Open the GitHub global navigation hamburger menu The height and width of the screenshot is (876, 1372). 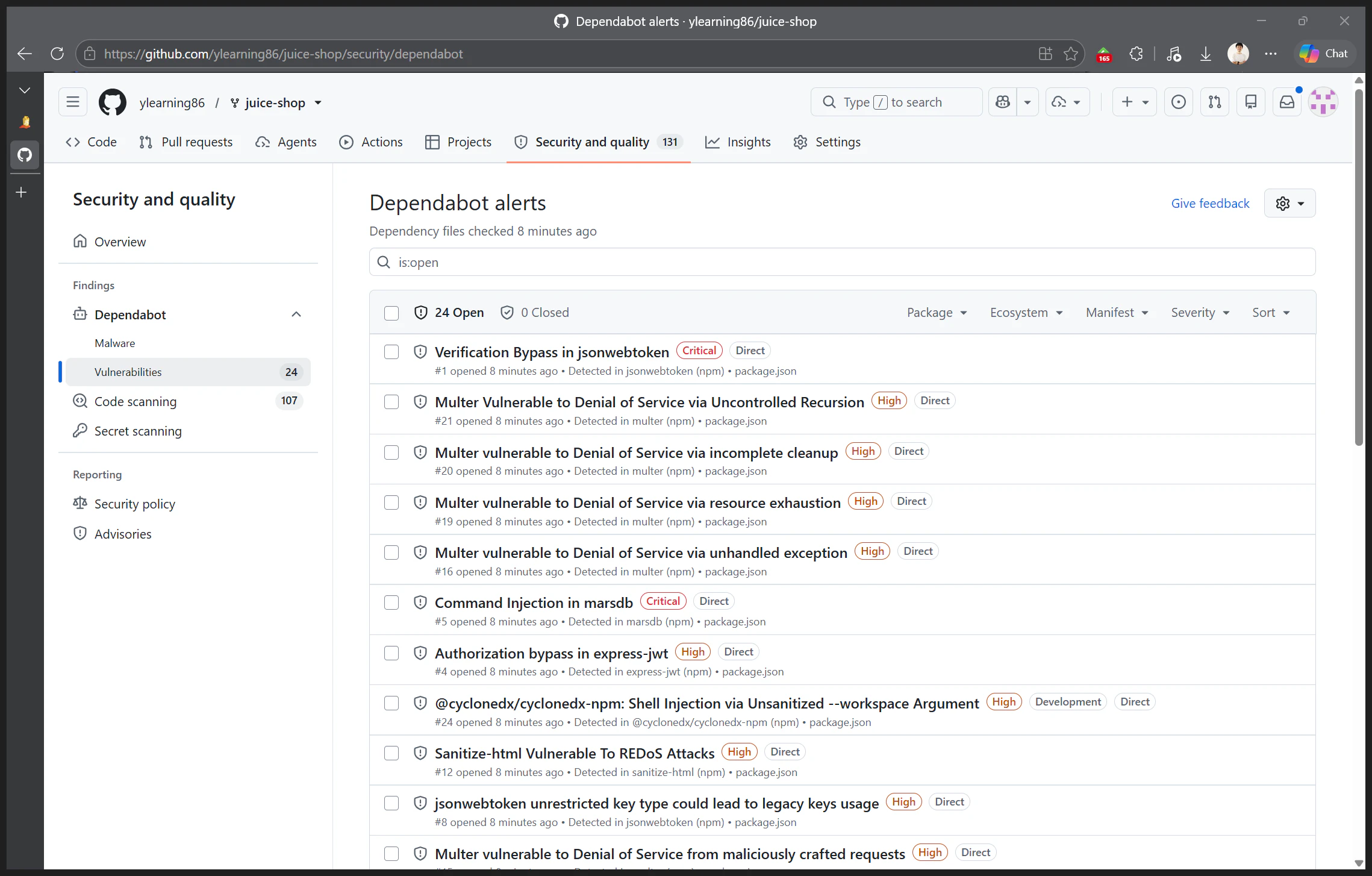tap(73, 102)
